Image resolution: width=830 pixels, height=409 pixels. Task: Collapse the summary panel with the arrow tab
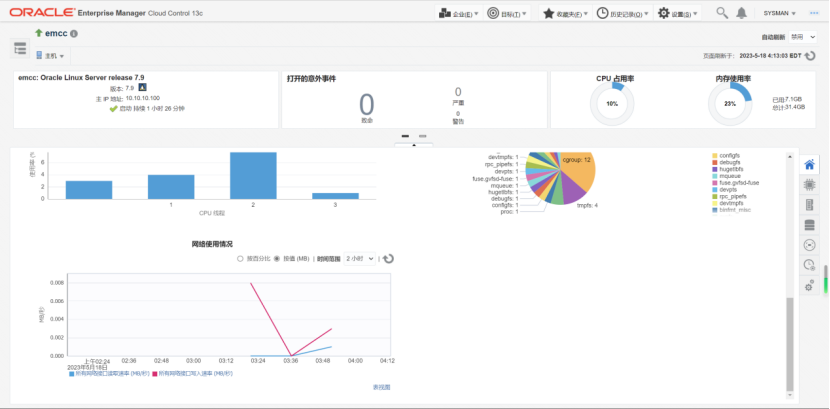[414, 145]
